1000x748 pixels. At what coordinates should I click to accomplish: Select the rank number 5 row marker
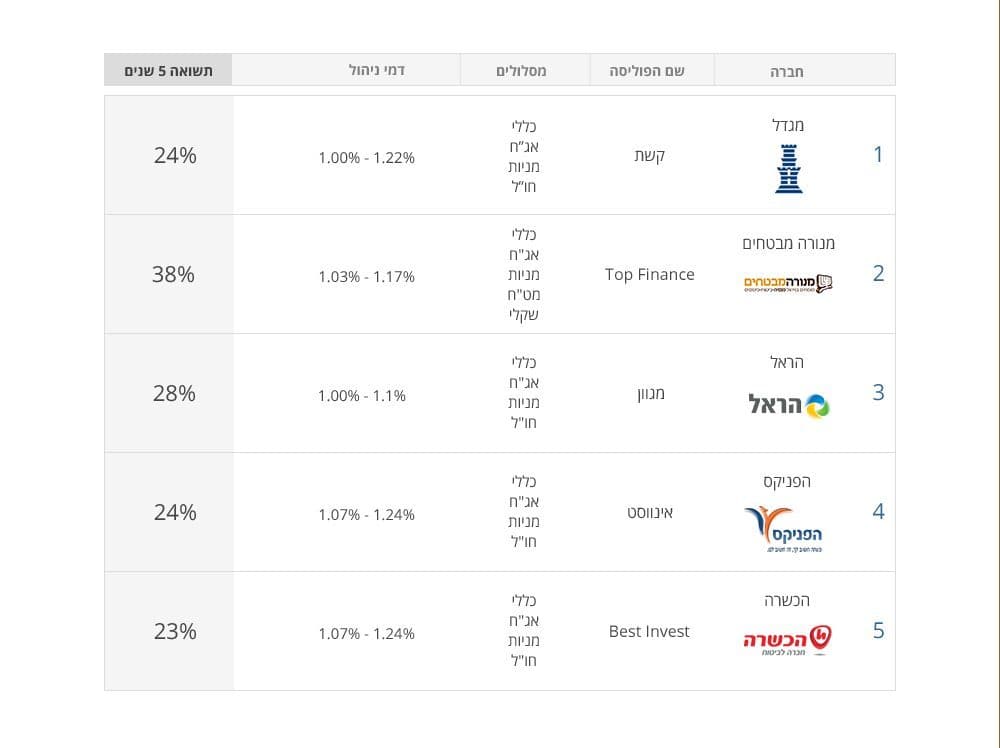(878, 631)
